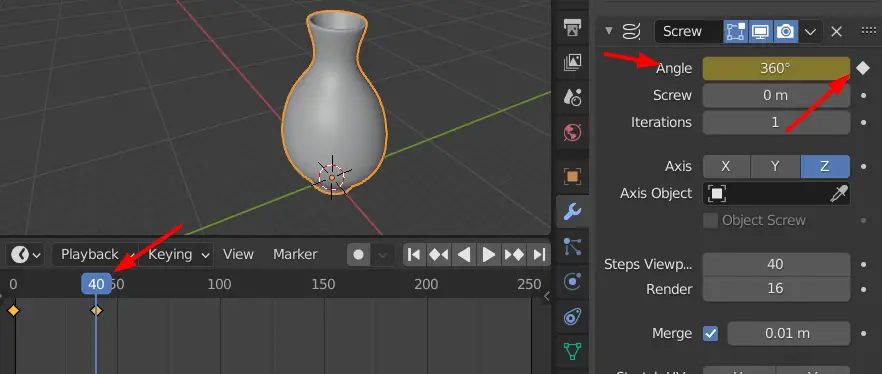
Task: Jump to the next keyframe
Action: [x=514, y=255]
